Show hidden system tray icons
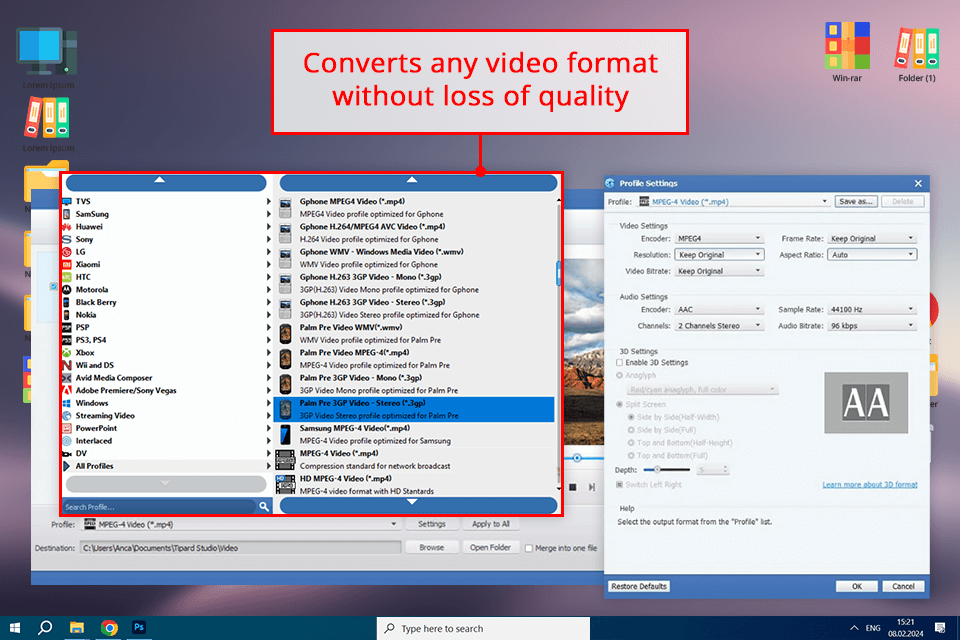 coord(854,628)
